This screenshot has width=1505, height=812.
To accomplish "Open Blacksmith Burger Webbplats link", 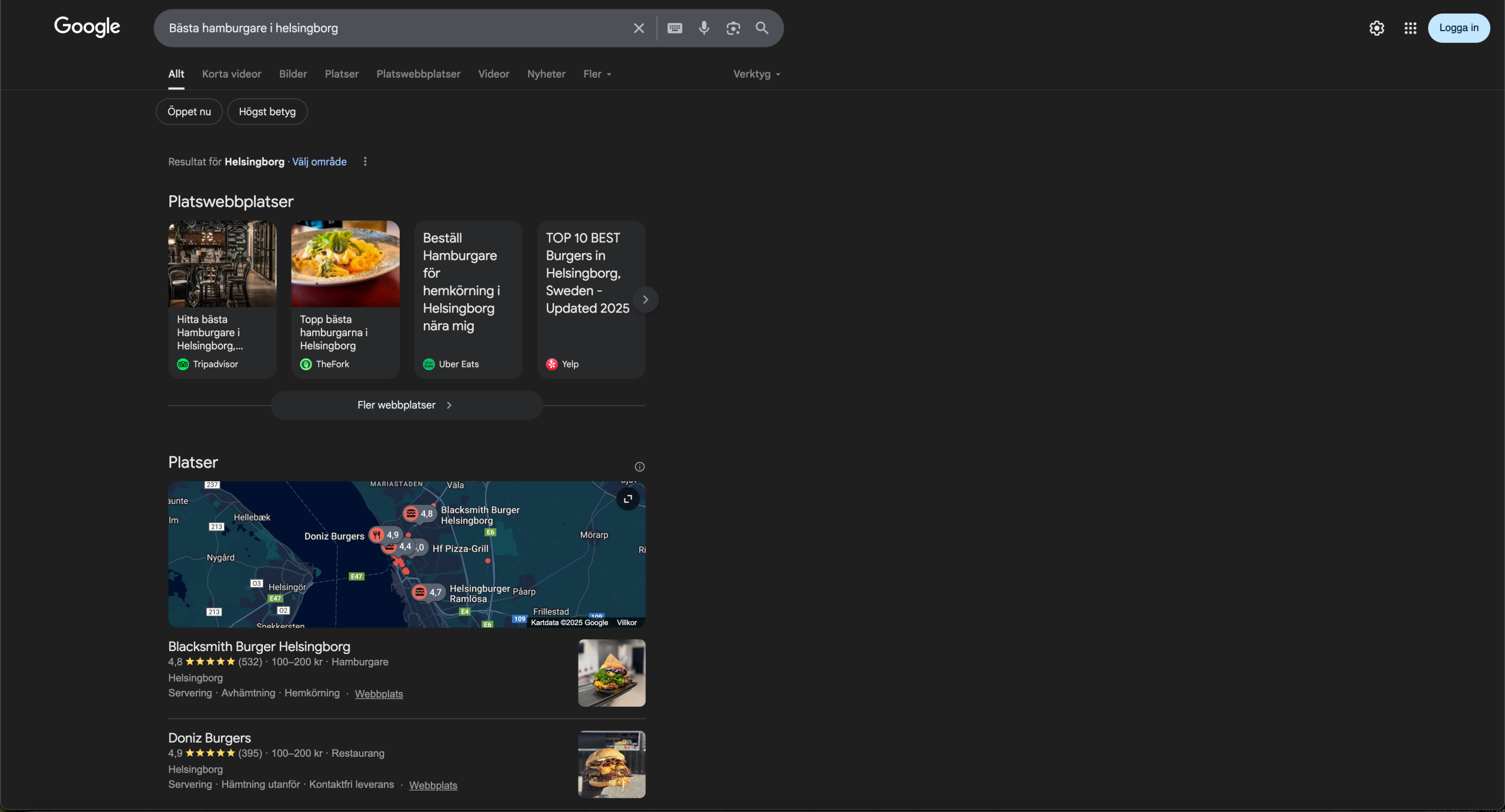I will pyautogui.click(x=379, y=694).
